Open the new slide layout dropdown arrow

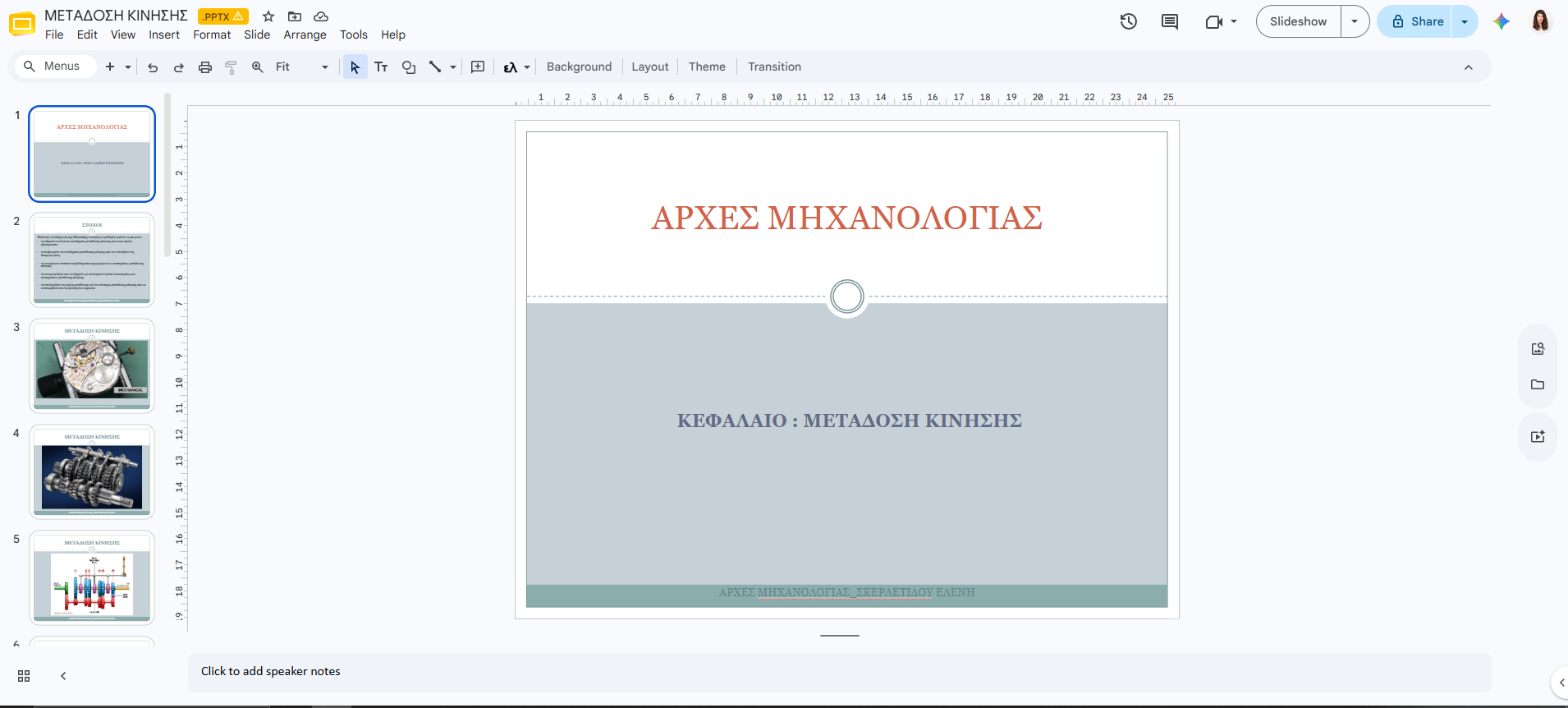[x=128, y=67]
